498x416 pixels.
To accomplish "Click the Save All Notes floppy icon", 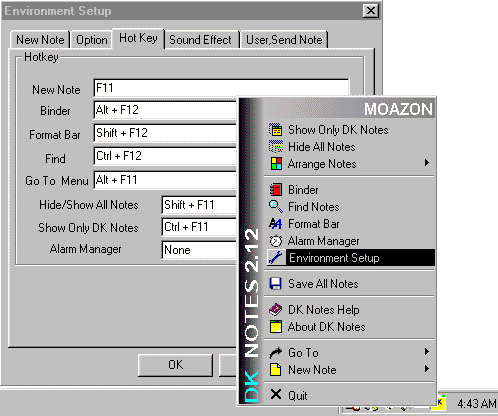I will click(x=276, y=284).
